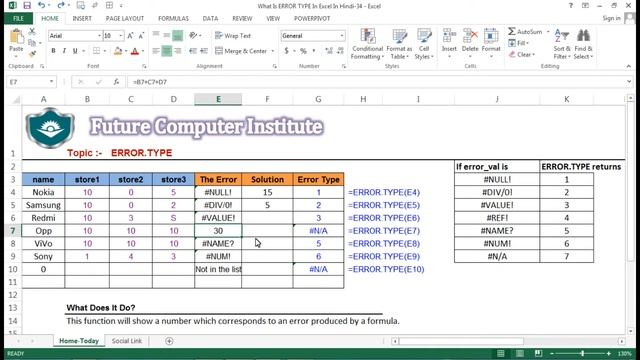Open Cell Styles gallery

pos(424,44)
